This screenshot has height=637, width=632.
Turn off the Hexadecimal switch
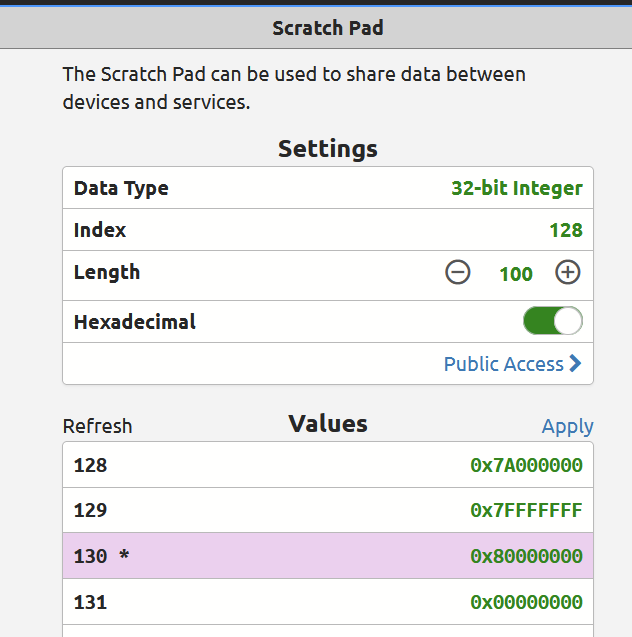click(552, 321)
